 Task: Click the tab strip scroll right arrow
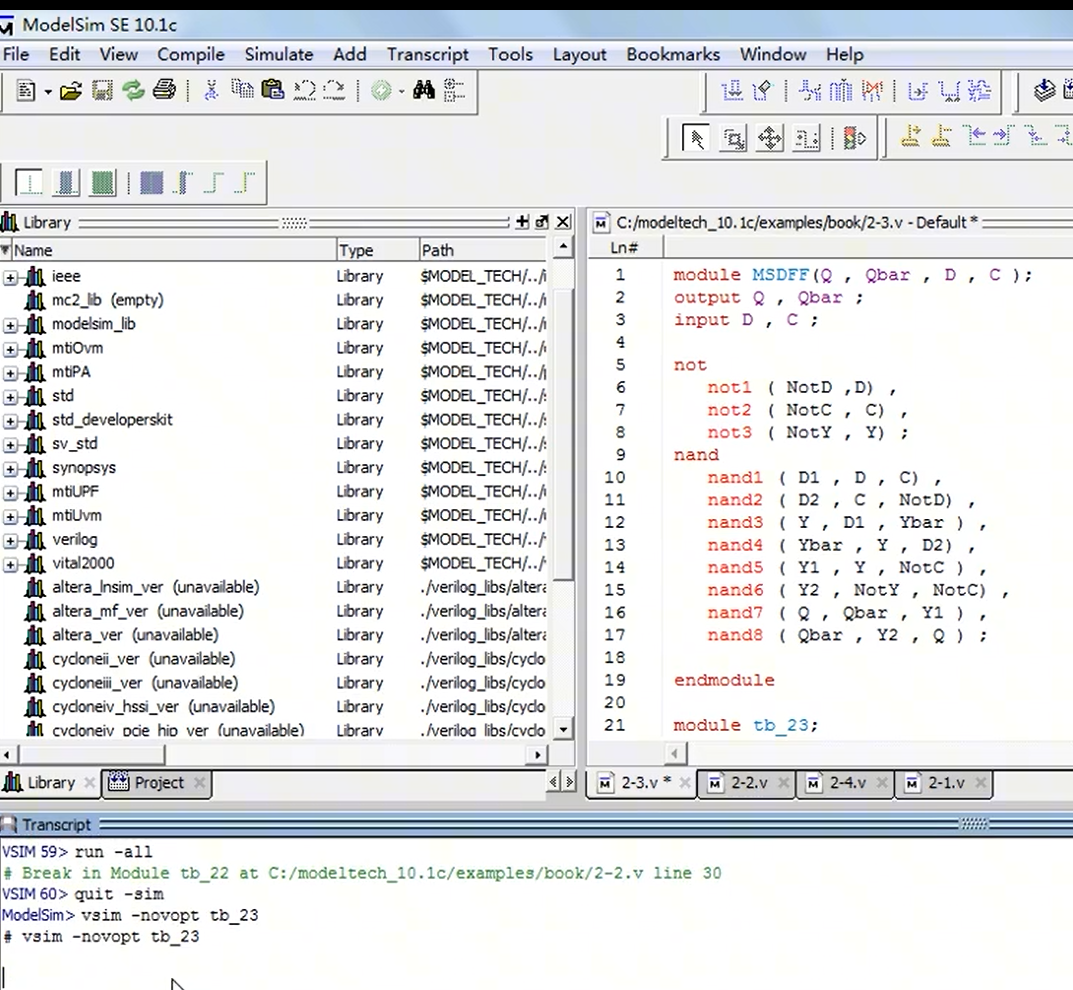tap(569, 781)
